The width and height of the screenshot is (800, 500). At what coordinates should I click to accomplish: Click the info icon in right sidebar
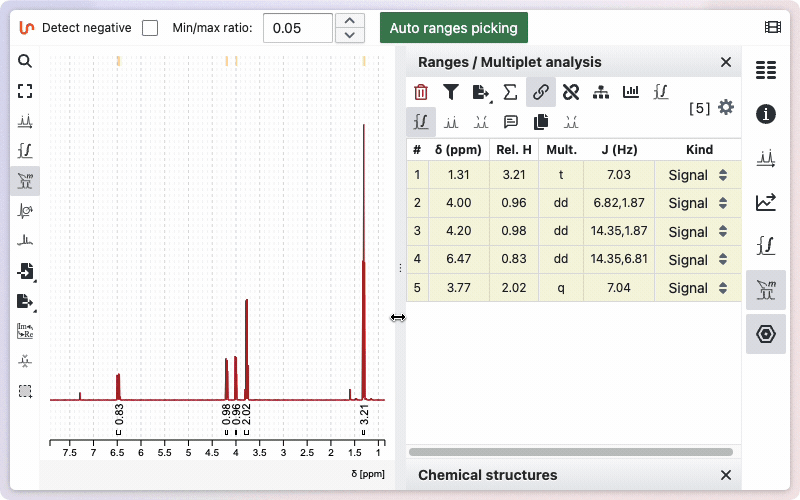766,113
